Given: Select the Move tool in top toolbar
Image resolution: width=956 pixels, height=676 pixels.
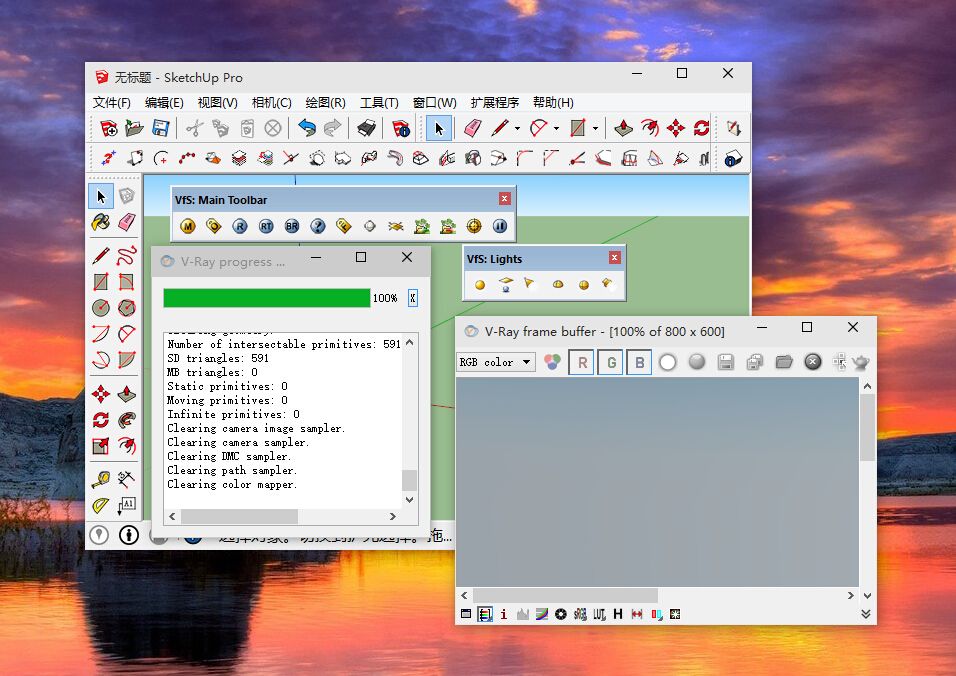Looking at the screenshot, I should point(676,128).
